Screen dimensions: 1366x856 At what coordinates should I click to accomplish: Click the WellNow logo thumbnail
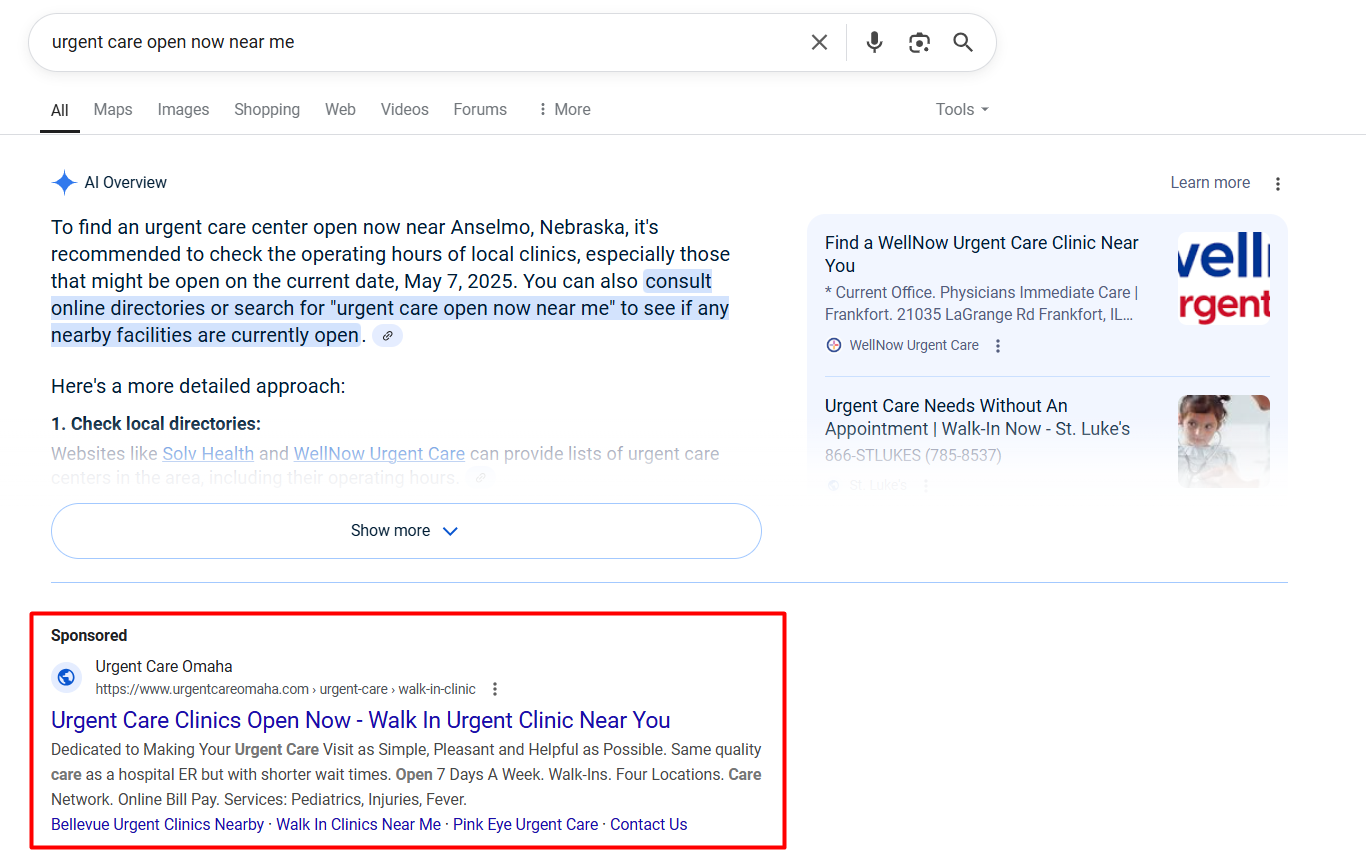[x=1224, y=278]
